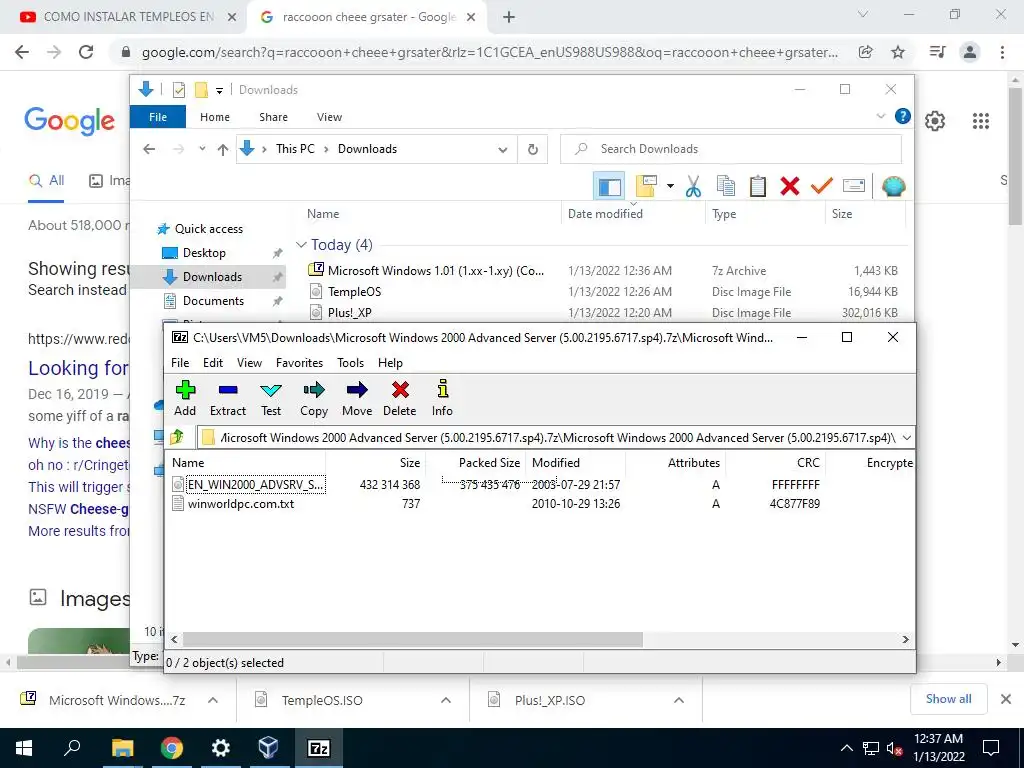Bookmark this page with the star icon
The width and height of the screenshot is (1024, 768).
click(898, 52)
